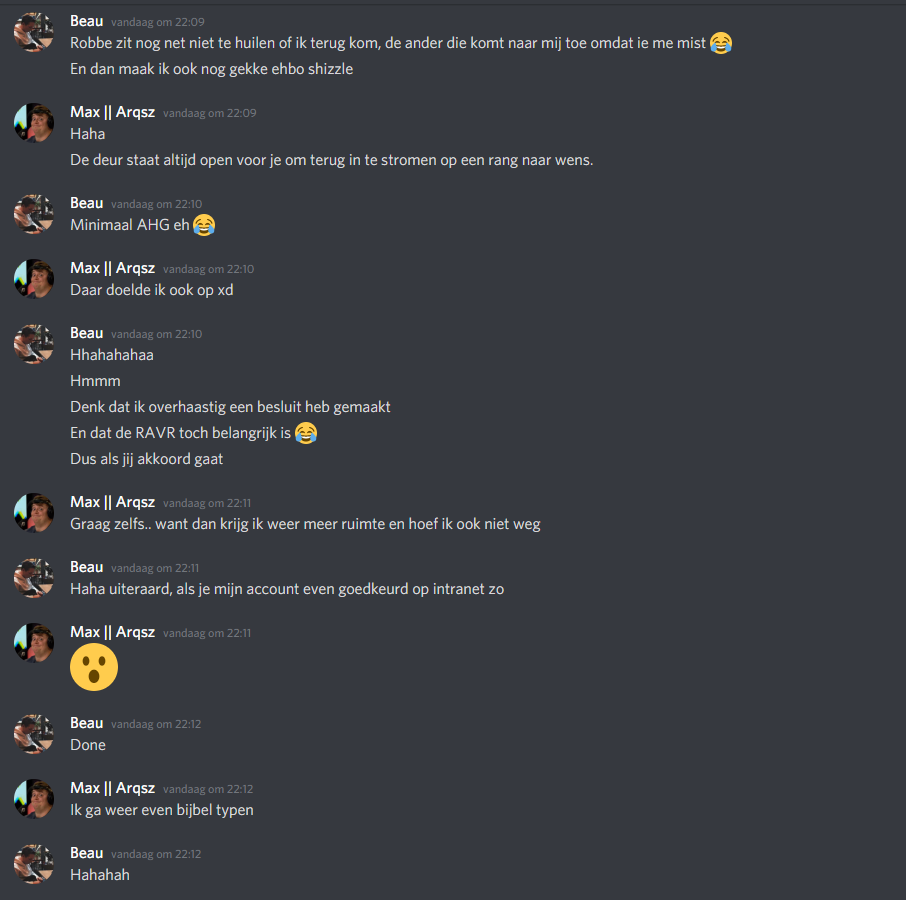Open Max's avatar beside the "Haha" message
906x900 pixels.
pyautogui.click(x=33, y=122)
